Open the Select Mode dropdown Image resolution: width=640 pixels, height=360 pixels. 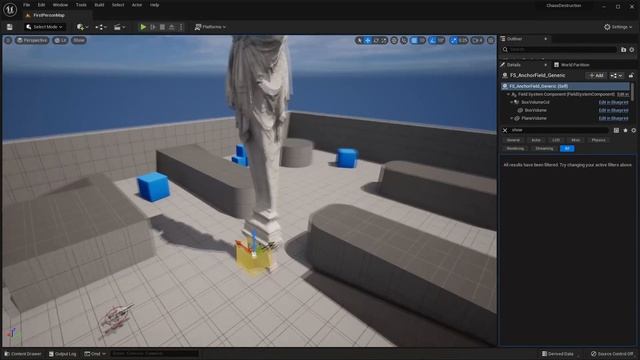point(44,27)
